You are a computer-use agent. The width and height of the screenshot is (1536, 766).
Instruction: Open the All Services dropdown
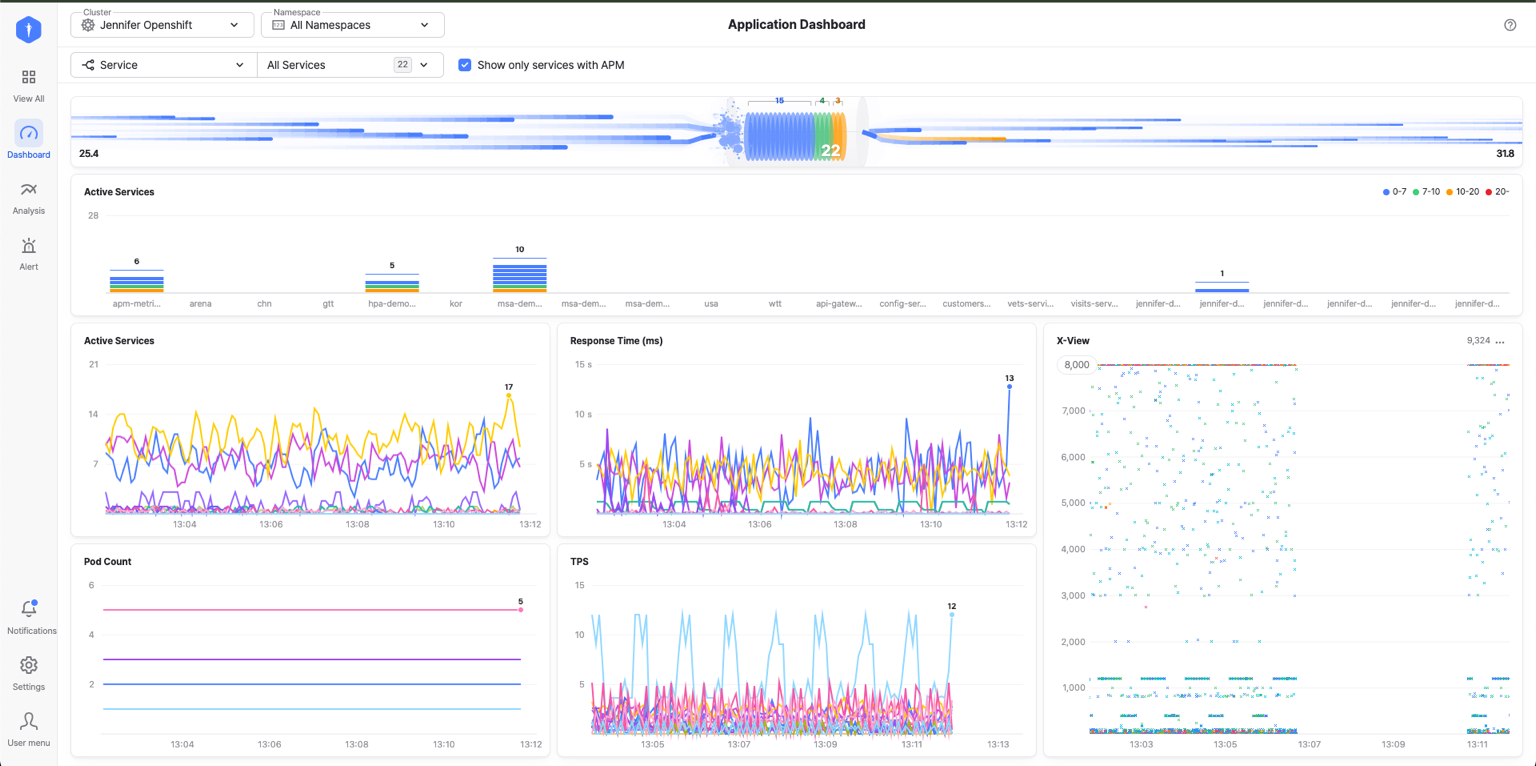point(350,65)
